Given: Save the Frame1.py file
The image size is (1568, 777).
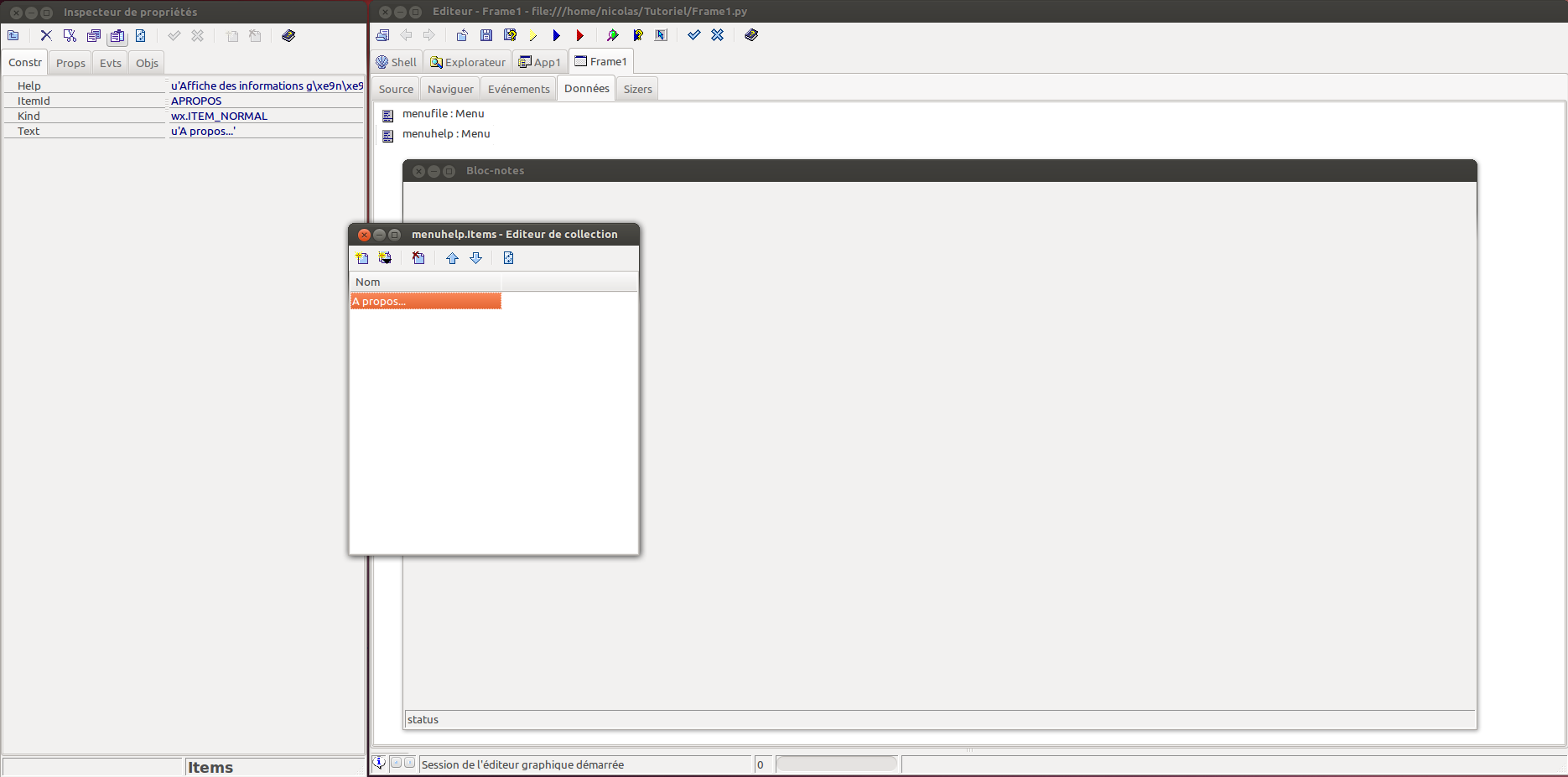Looking at the screenshot, I should click(486, 35).
